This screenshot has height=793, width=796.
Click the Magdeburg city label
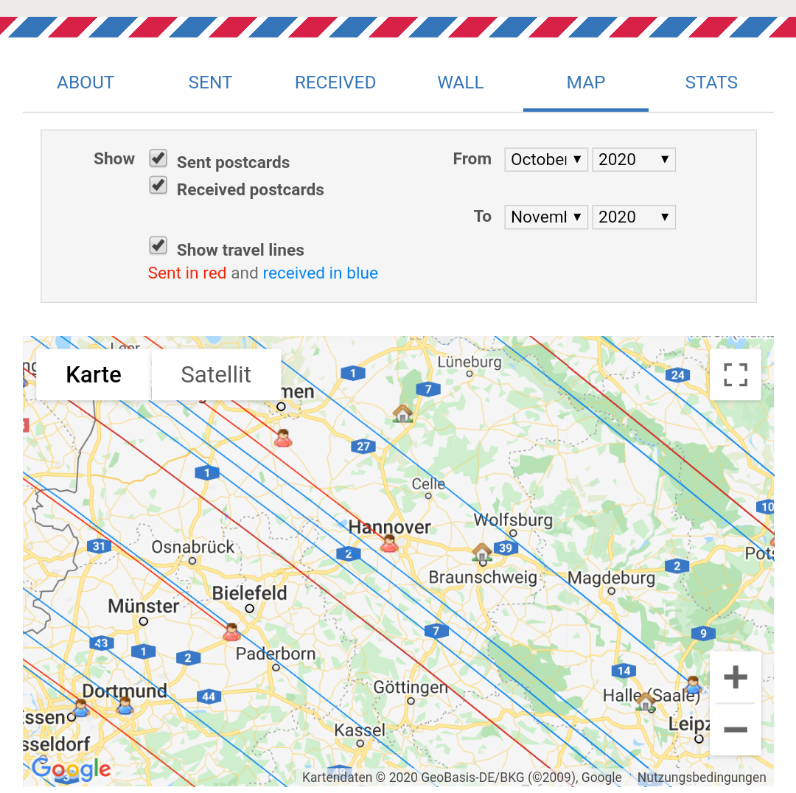click(611, 578)
